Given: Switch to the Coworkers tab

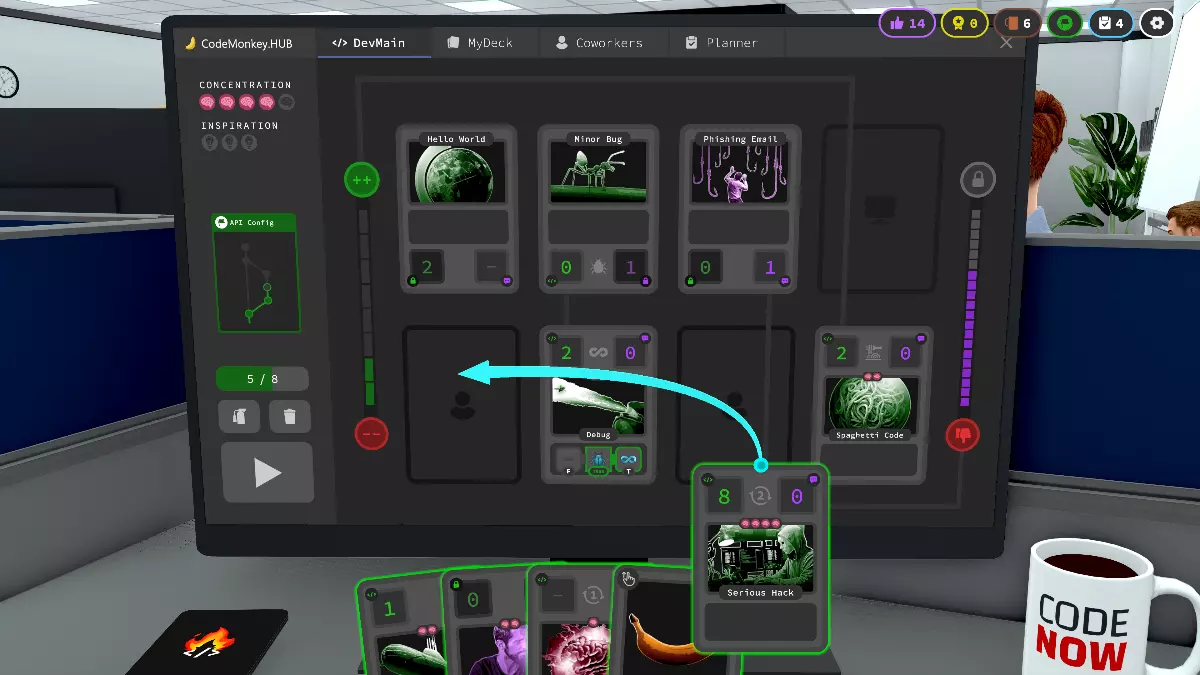Looking at the screenshot, I should click(x=603, y=42).
